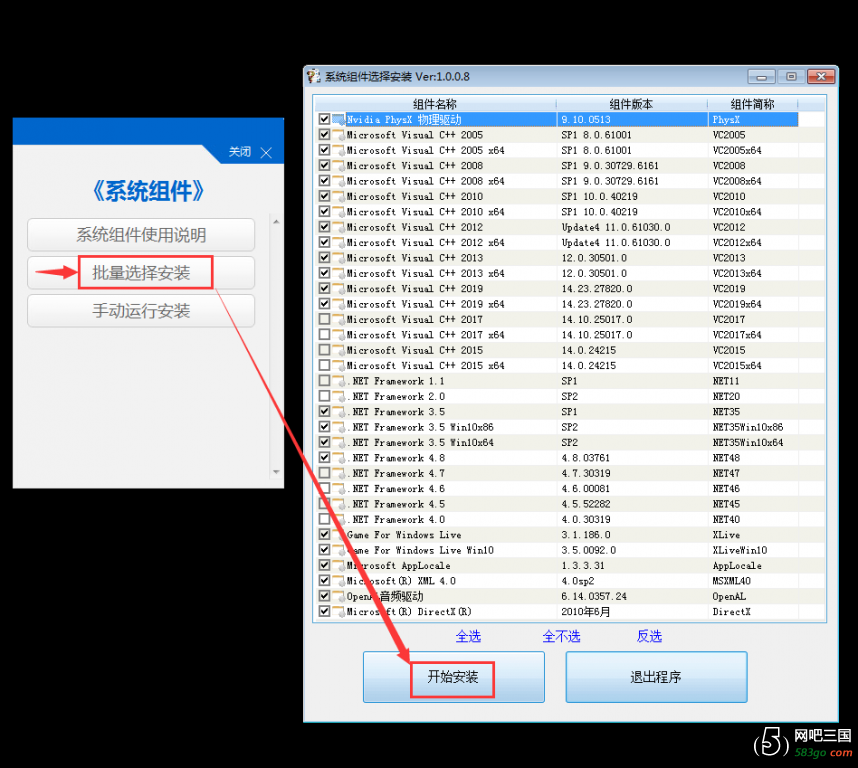
Task: Uncheck Nvidia PhysX 物理驱动 checkbox
Action: pyautogui.click(x=324, y=119)
